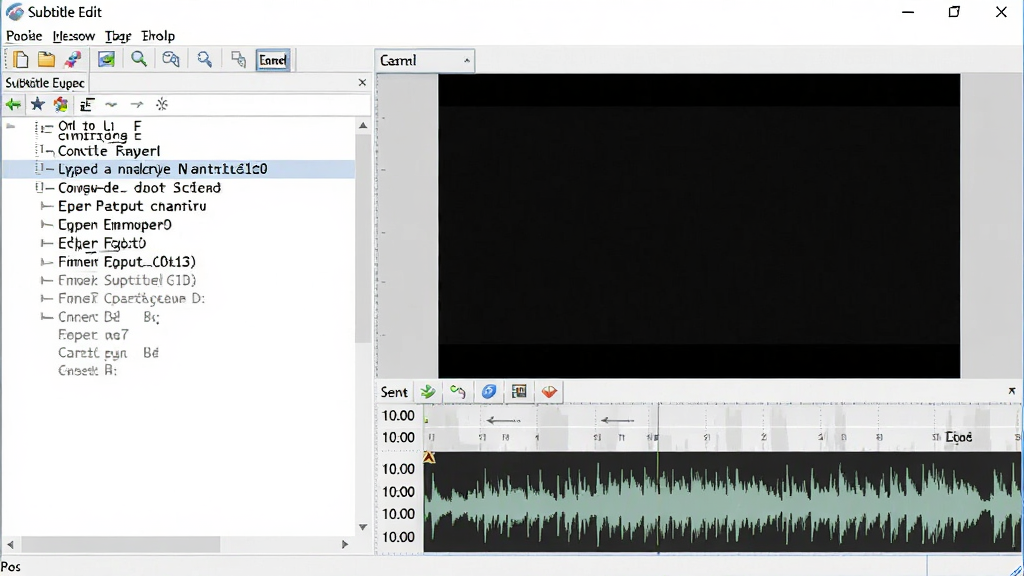Click the orange marker on waveform start
Viewport: 1024px width, 576px height.
[x=429, y=457]
